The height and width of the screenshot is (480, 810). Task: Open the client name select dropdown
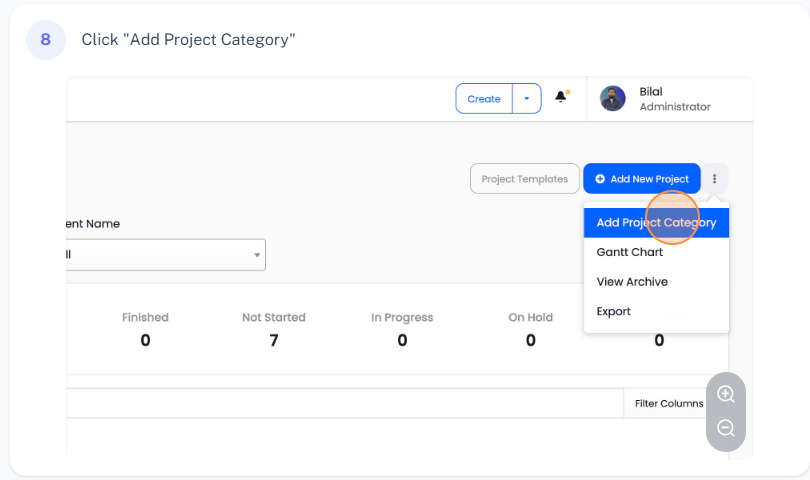pos(165,255)
